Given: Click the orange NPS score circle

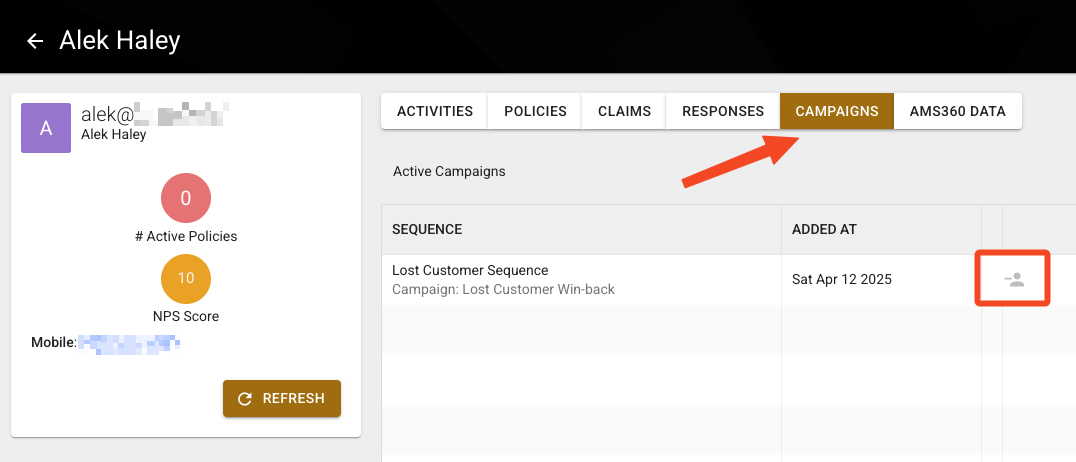Looking at the screenshot, I should (x=186, y=279).
